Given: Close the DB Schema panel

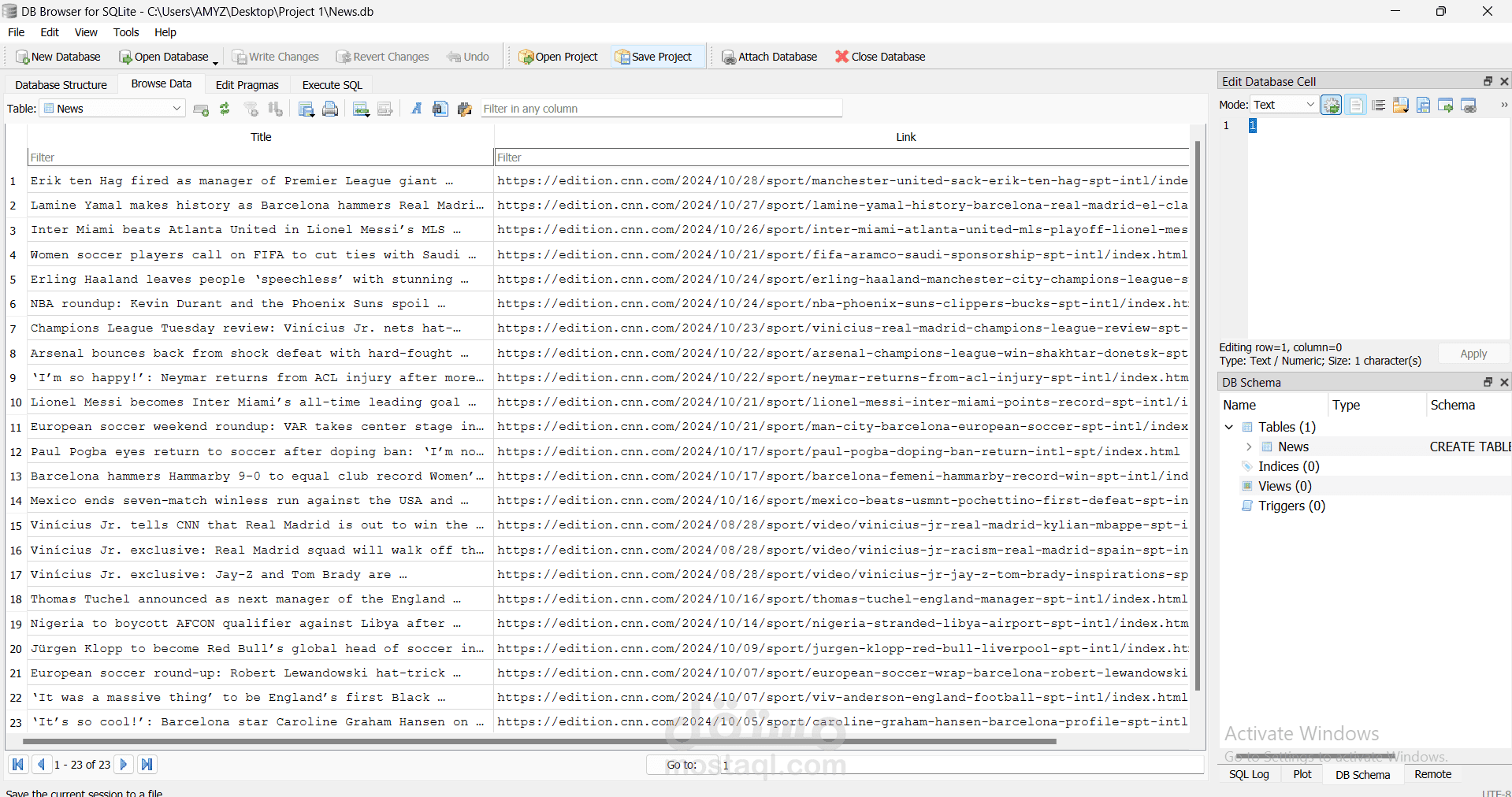Looking at the screenshot, I should 1504,382.
